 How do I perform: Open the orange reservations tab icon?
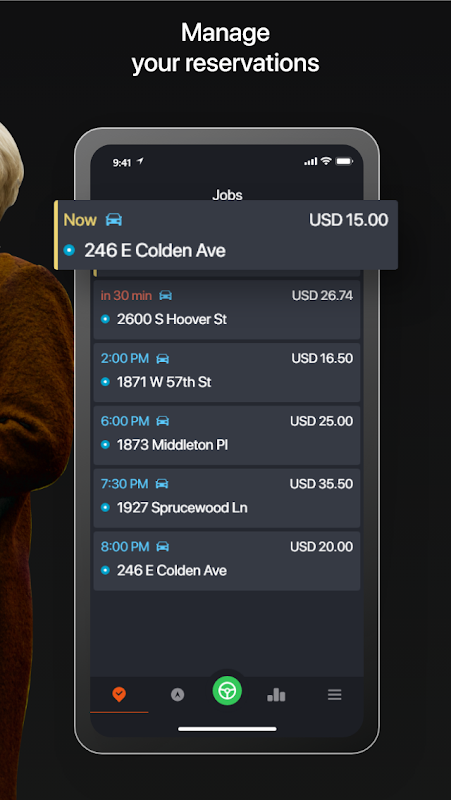point(119,694)
